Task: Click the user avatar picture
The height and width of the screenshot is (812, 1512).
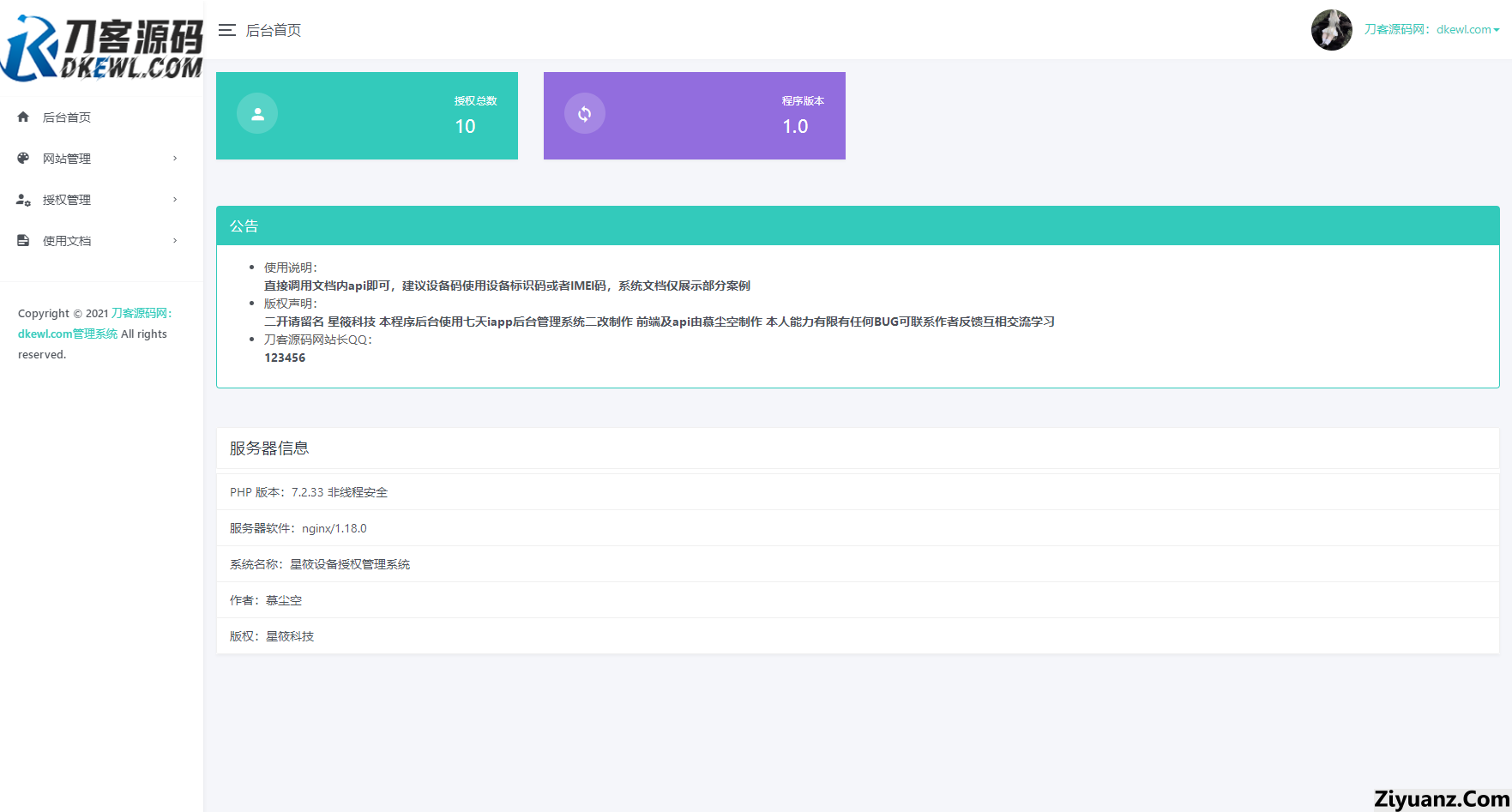Action: [1331, 30]
